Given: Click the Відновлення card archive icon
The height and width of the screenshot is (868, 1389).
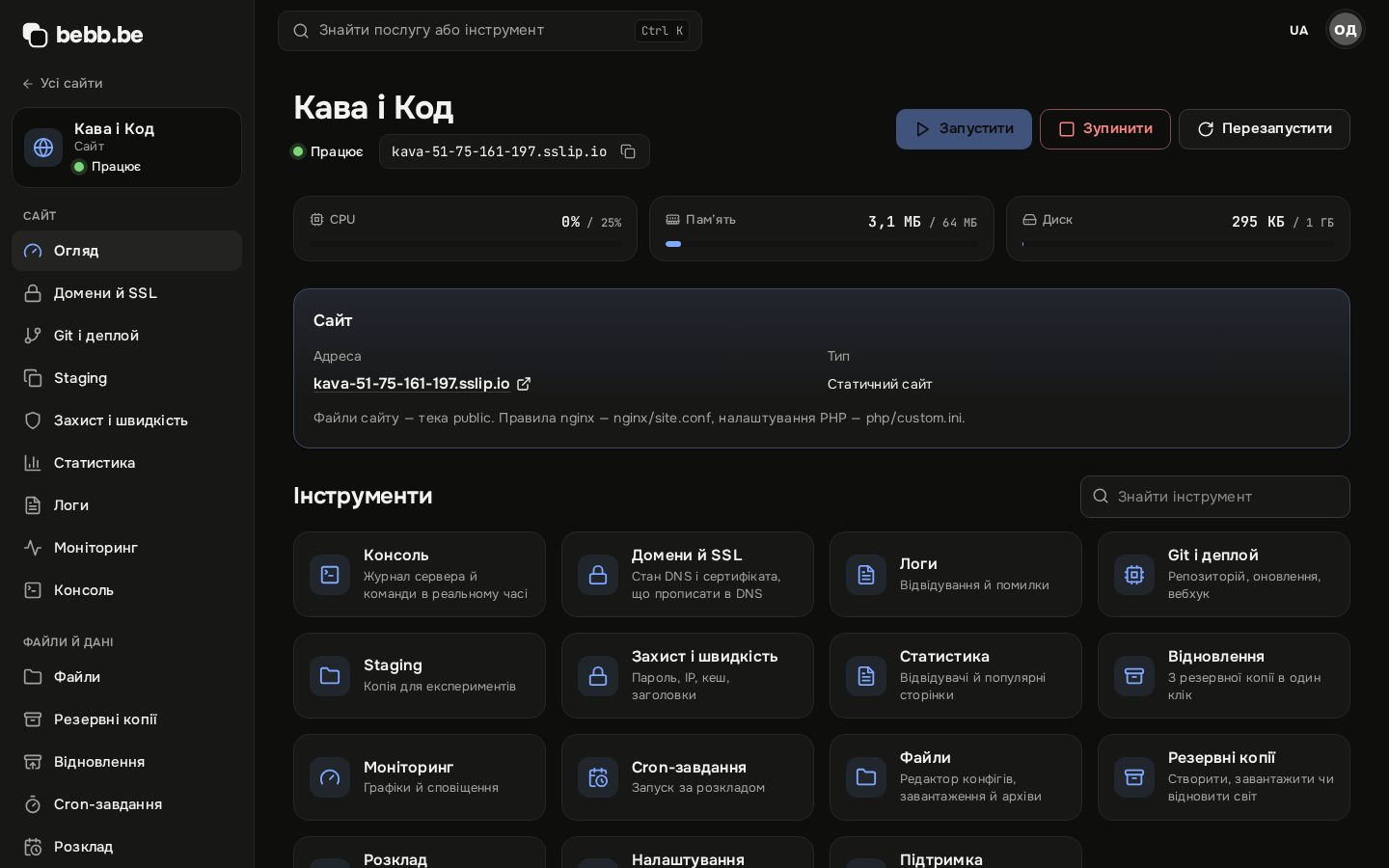Looking at the screenshot, I should pos(1134,676).
